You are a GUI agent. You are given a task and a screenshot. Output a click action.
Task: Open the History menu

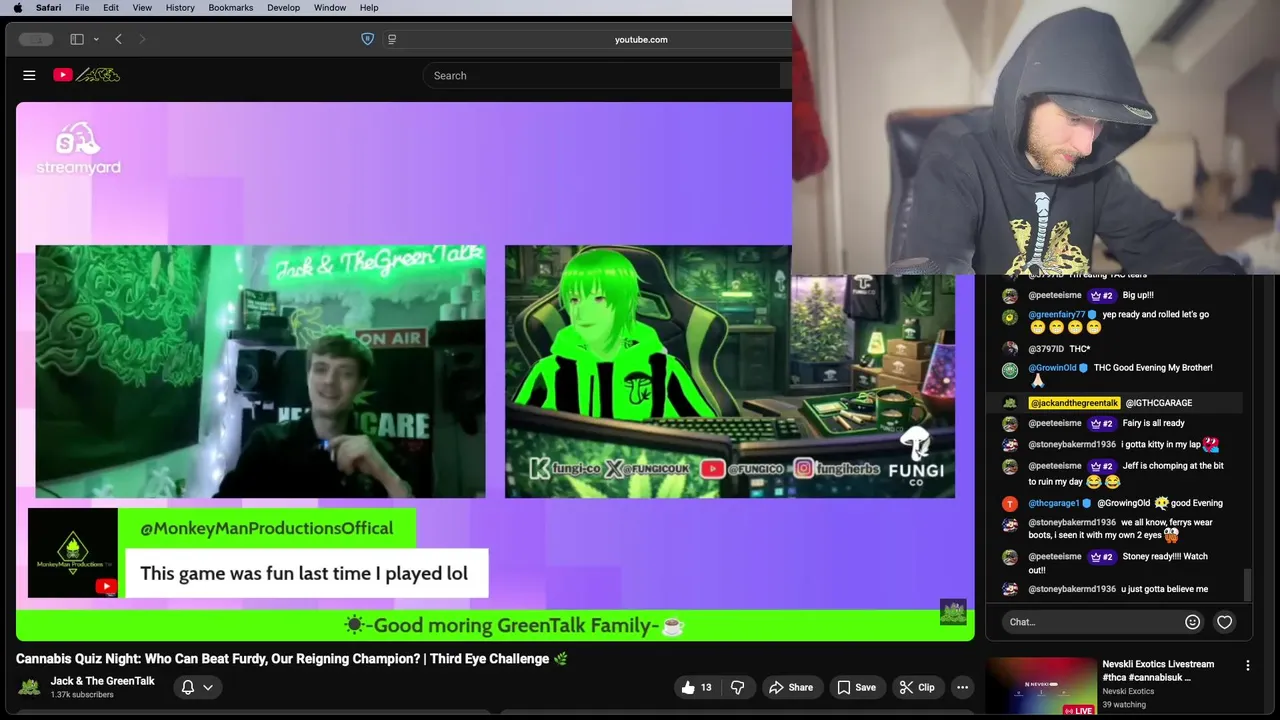click(x=180, y=7)
